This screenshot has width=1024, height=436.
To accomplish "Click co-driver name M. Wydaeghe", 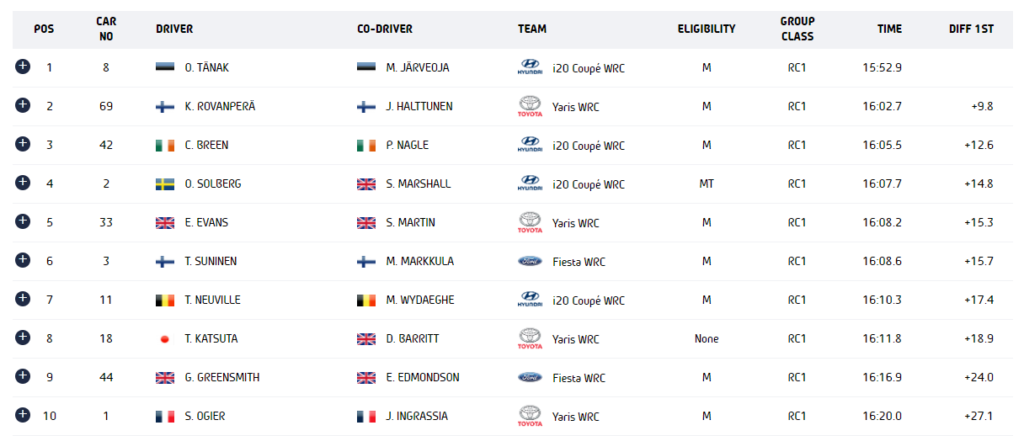I will coord(420,300).
